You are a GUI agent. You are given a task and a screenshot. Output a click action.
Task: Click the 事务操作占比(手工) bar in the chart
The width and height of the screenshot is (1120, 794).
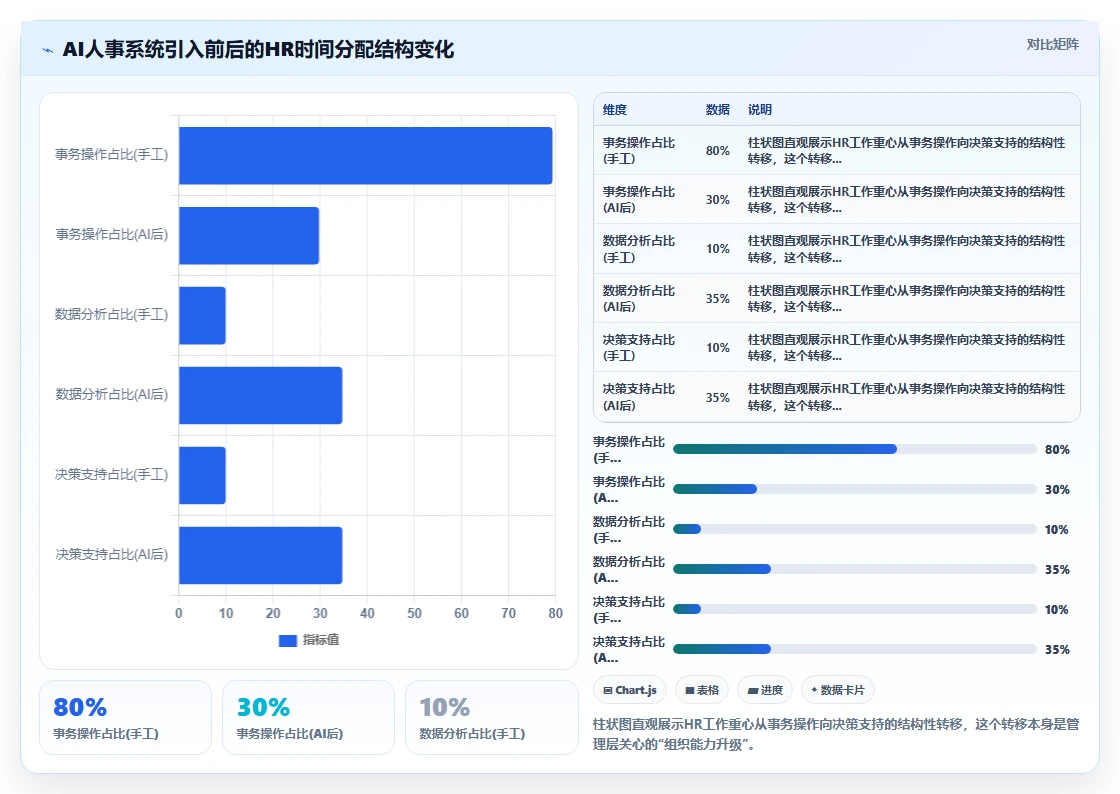[366, 156]
